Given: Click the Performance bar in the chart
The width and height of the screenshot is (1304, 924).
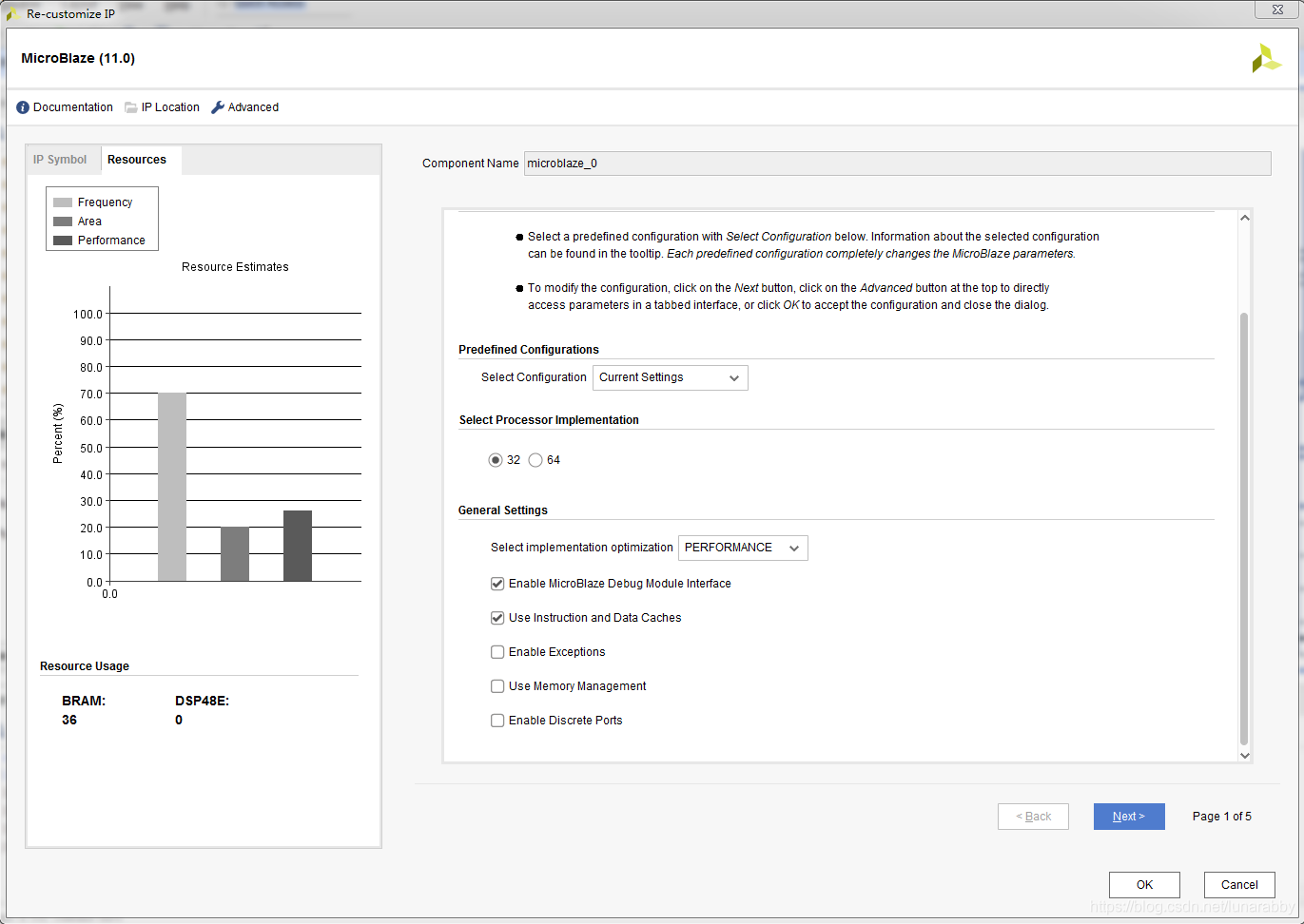Looking at the screenshot, I should coord(298,546).
